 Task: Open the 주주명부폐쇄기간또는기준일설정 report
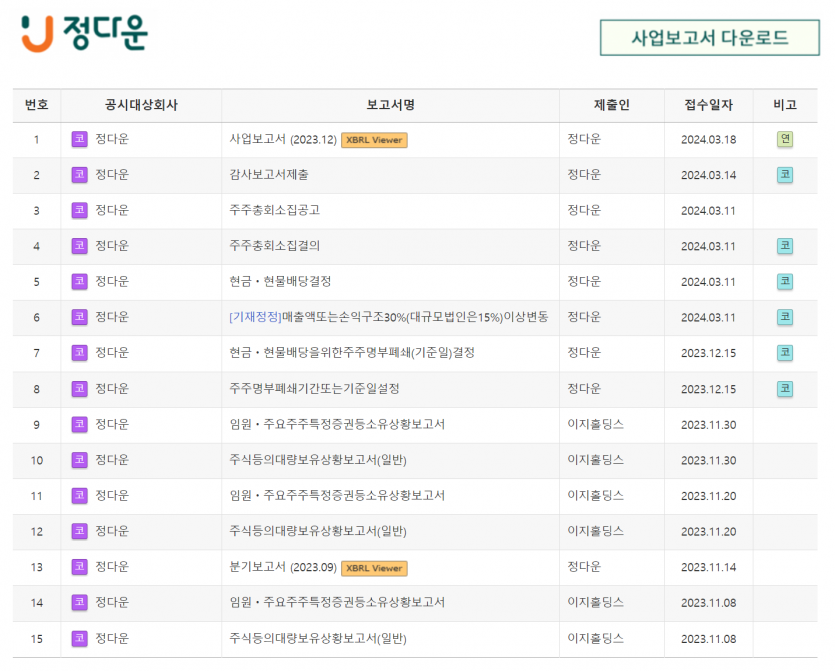314,389
